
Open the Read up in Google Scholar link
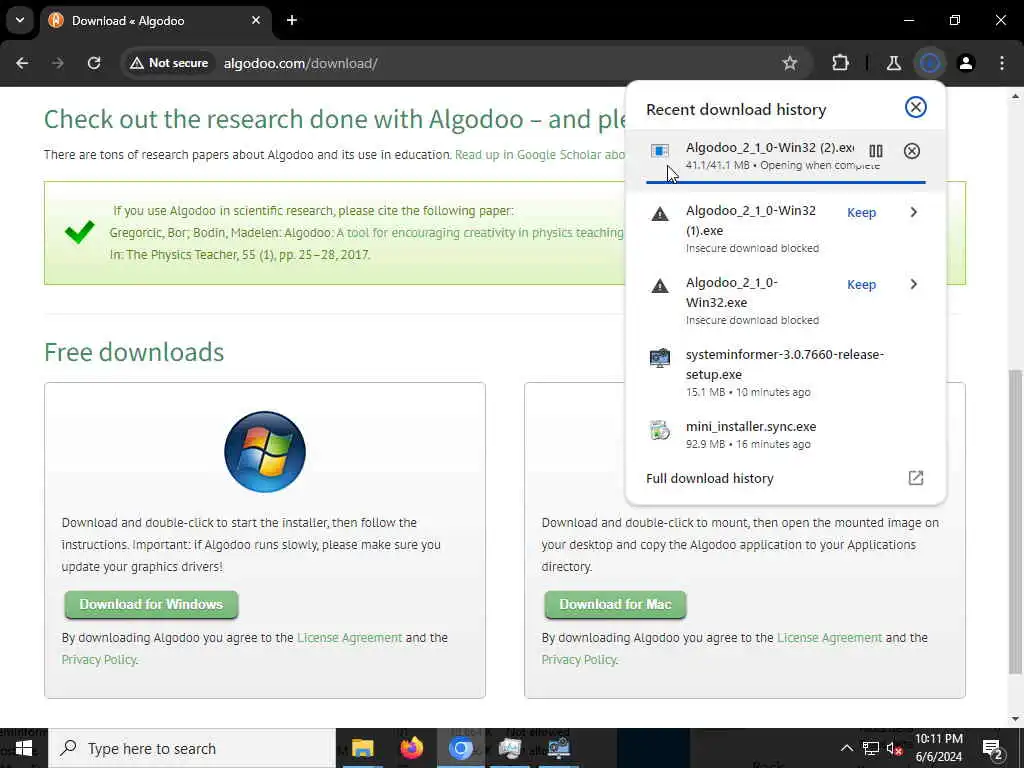click(539, 155)
